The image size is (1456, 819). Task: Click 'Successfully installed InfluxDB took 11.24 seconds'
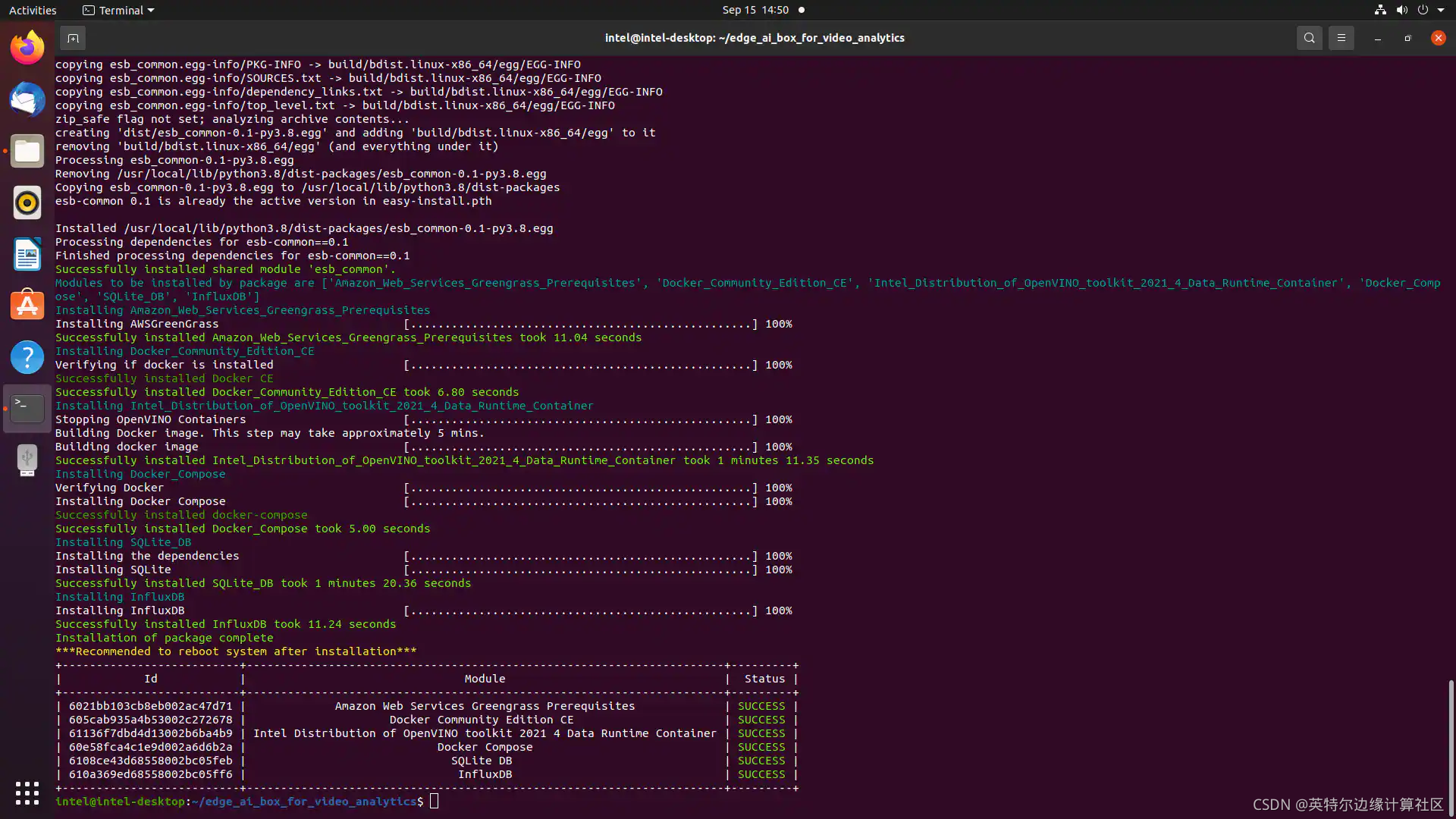pyautogui.click(x=225, y=624)
